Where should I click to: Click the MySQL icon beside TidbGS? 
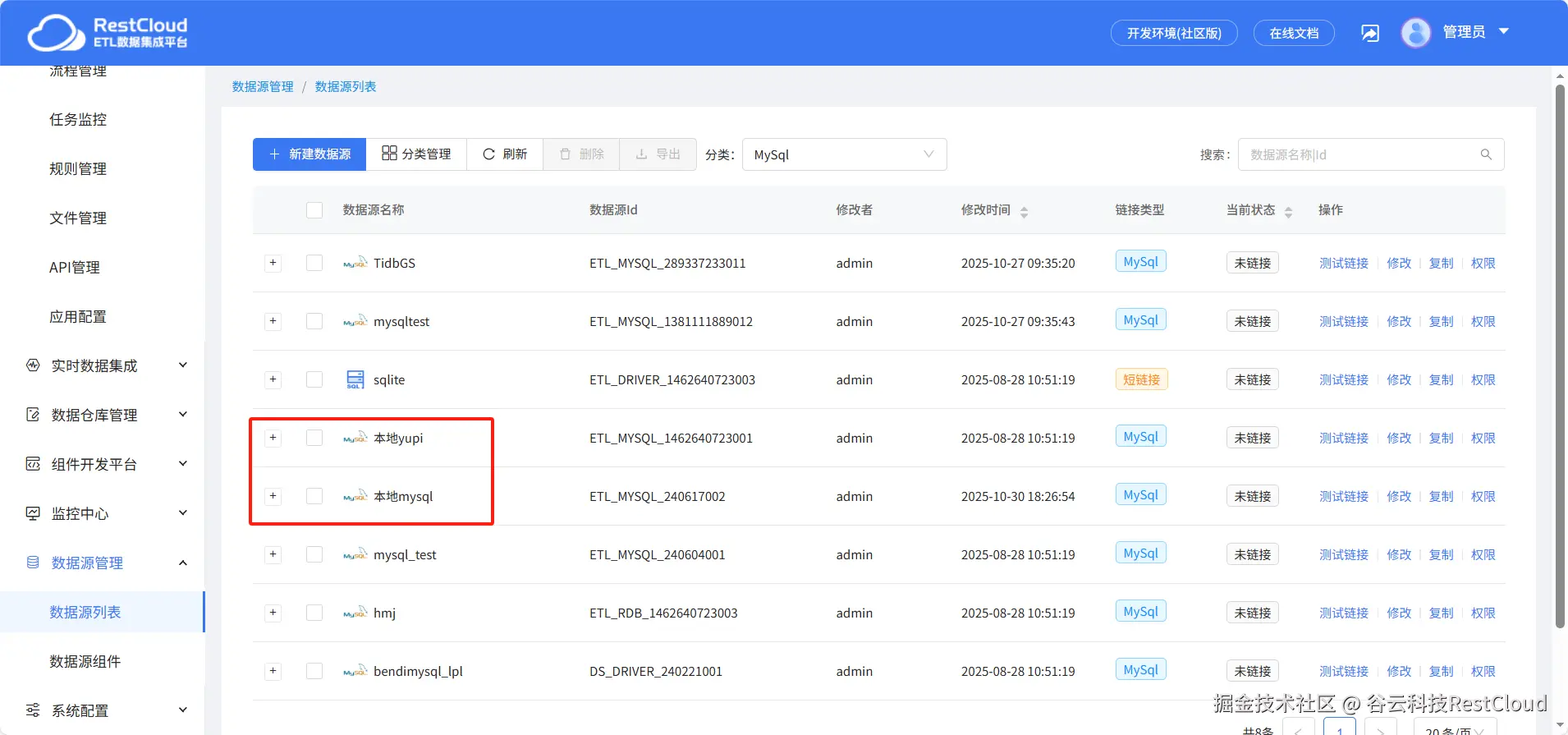tap(355, 263)
